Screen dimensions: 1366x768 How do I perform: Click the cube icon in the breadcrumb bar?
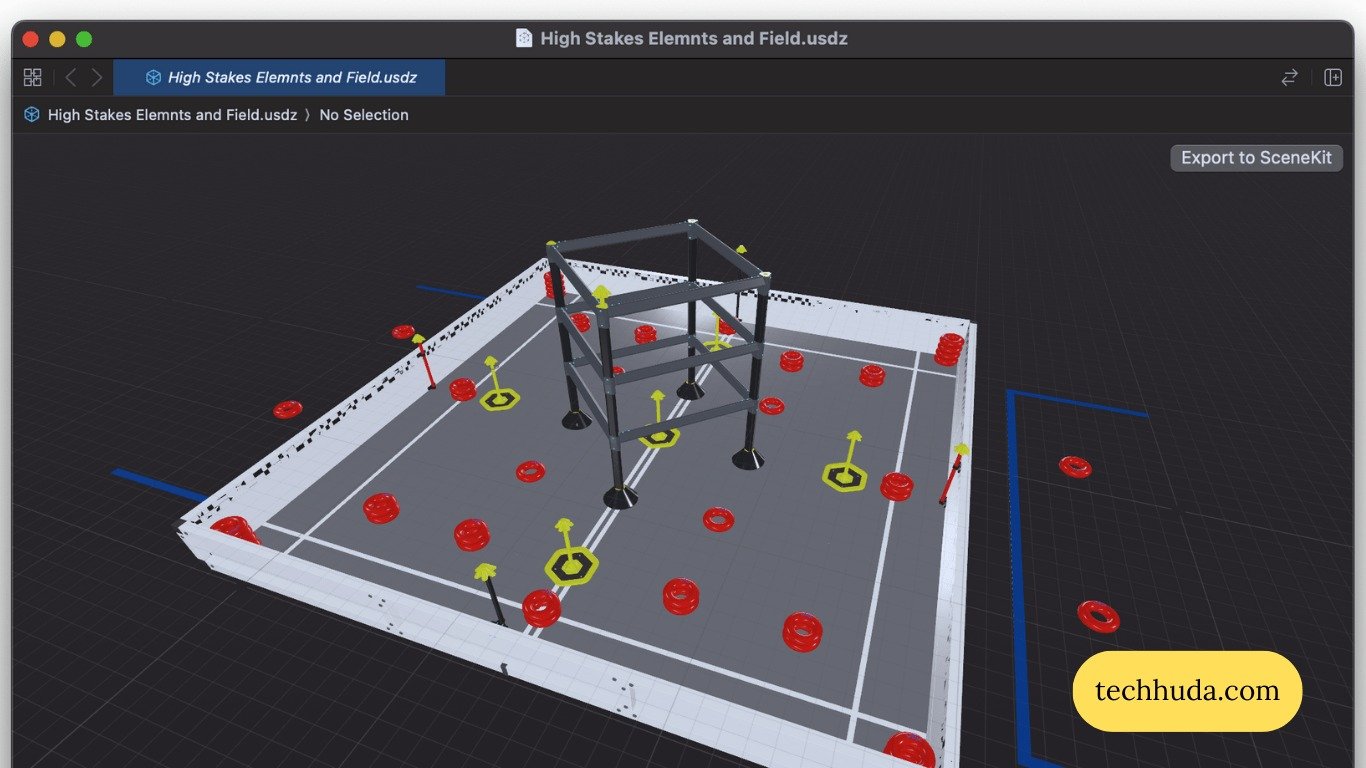32,115
